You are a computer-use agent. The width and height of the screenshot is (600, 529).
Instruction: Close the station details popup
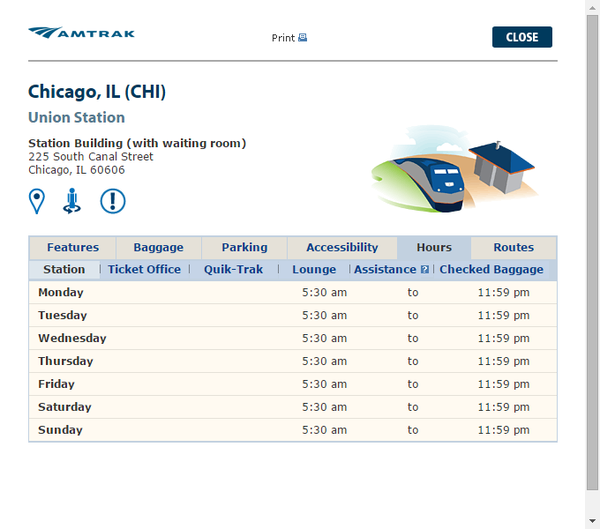[522, 37]
